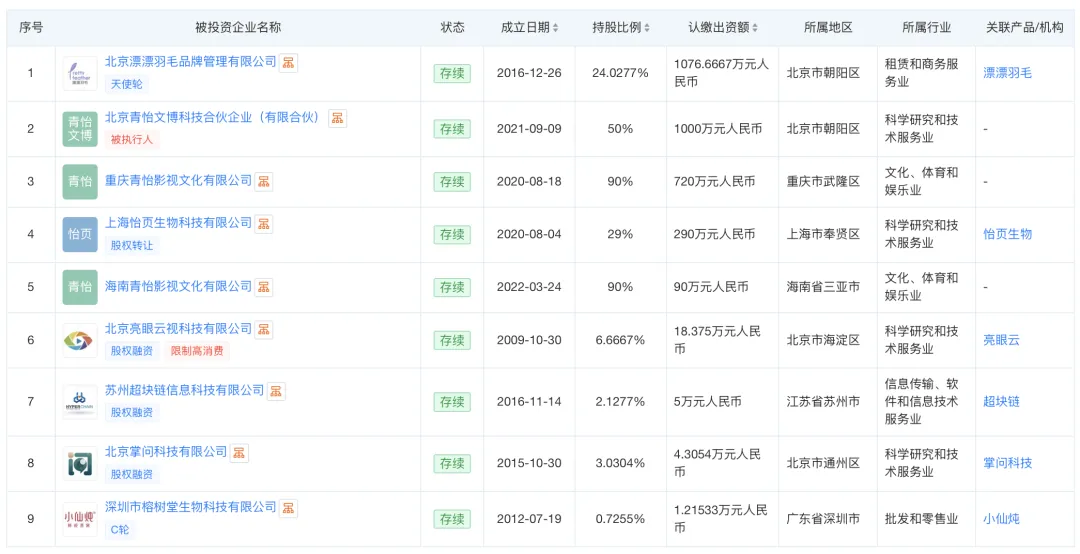This screenshot has width=1080, height=554.
Task: Click the 青怡文博 green logo tile
Action: 80,129
